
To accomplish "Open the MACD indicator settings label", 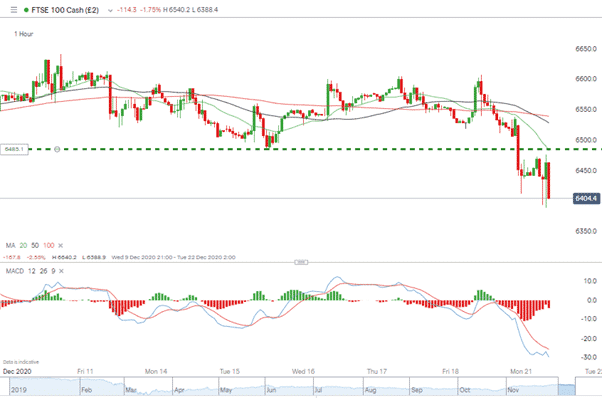I will [x=15, y=271].
